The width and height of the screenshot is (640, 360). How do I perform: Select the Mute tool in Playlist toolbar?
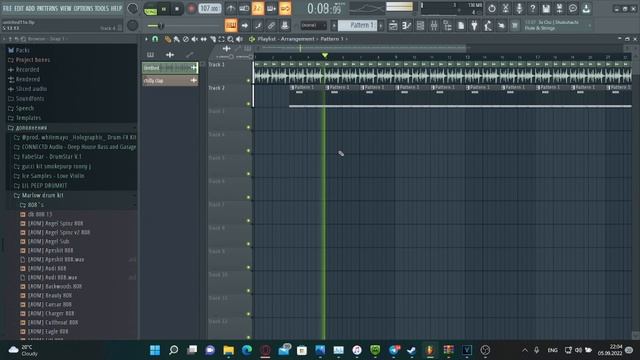(x=195, y=39)
